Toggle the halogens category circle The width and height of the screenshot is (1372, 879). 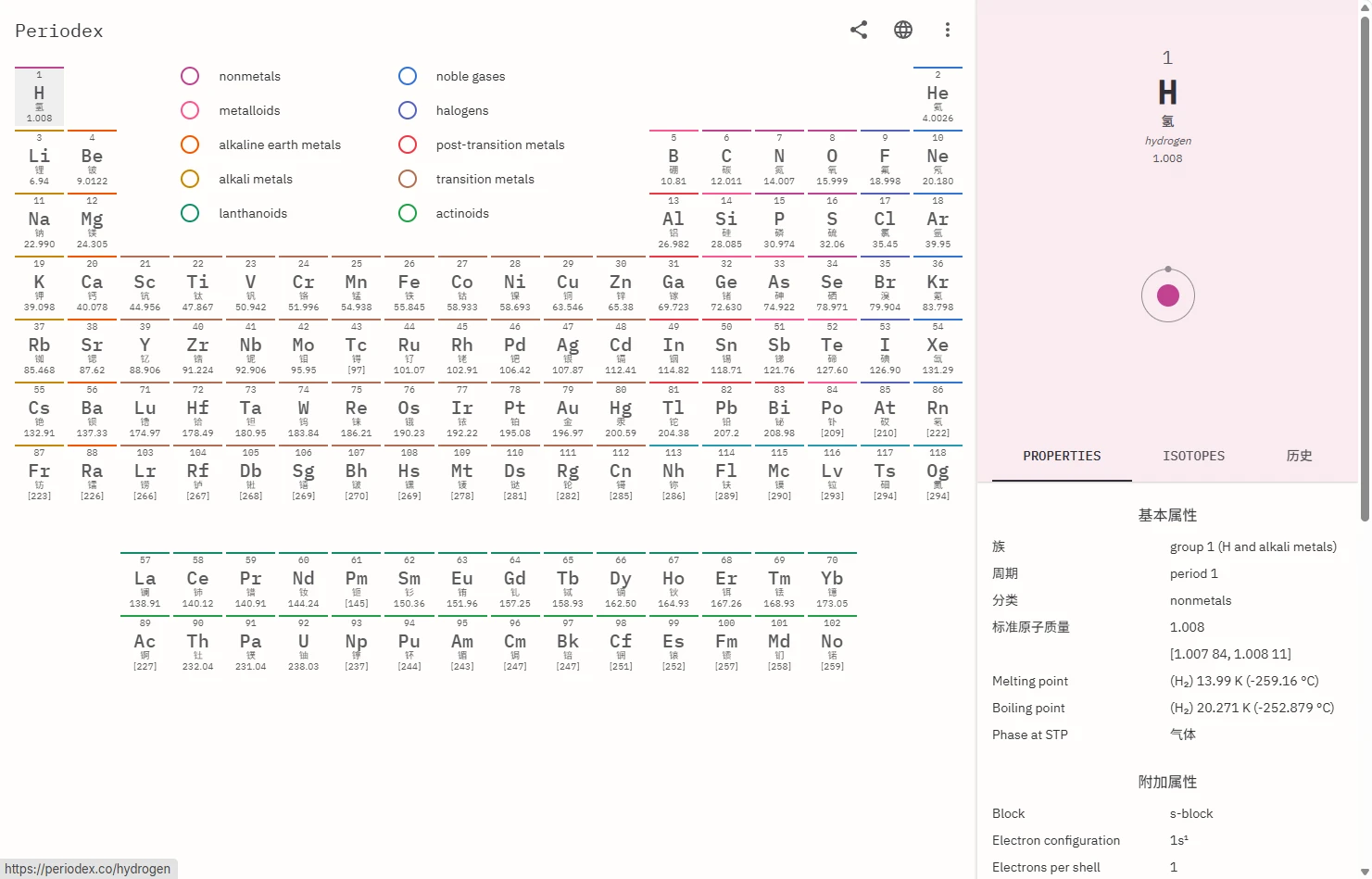[x=408, y=110]
